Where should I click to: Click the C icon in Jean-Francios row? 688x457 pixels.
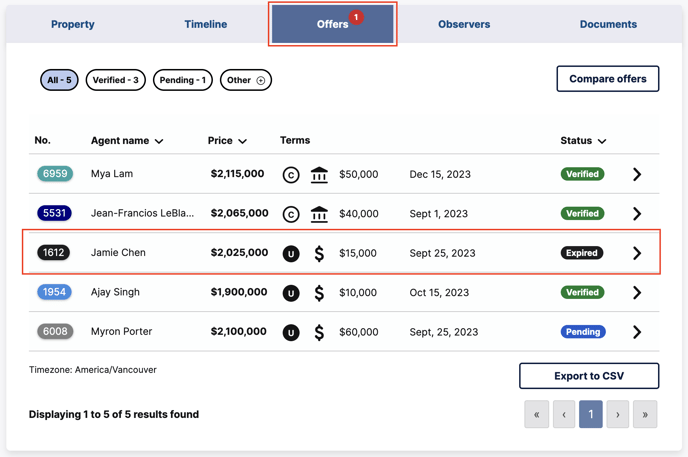coord(291,214)
